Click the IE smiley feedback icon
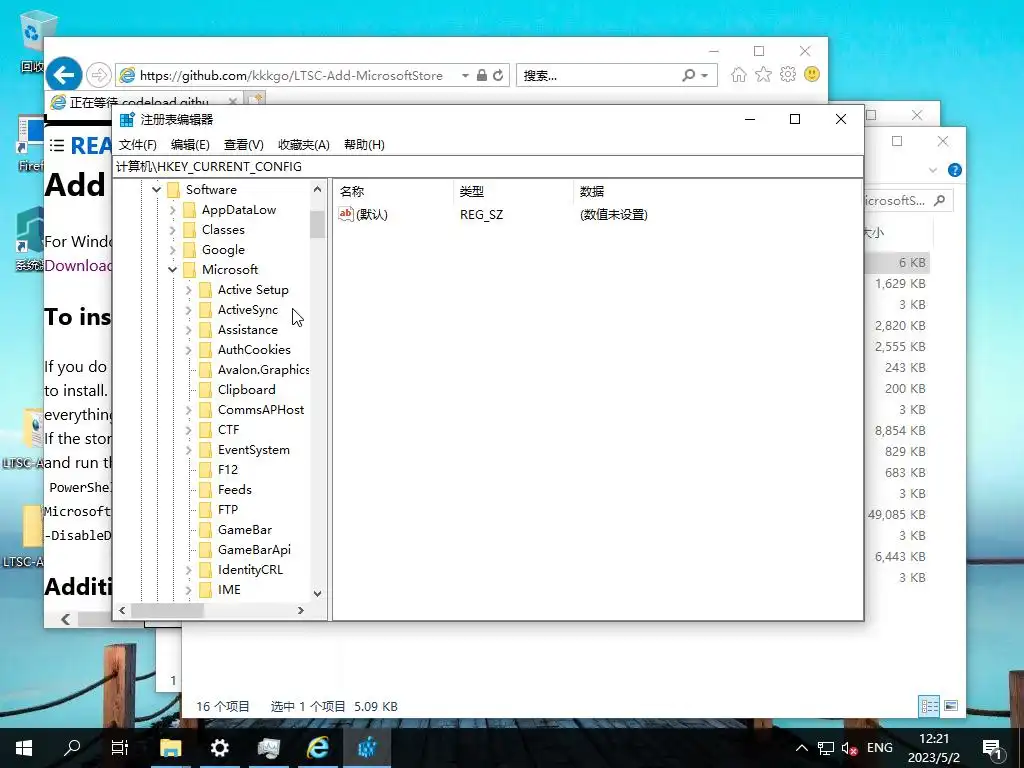The image size is (1024, 768). [x=812, y=74]
